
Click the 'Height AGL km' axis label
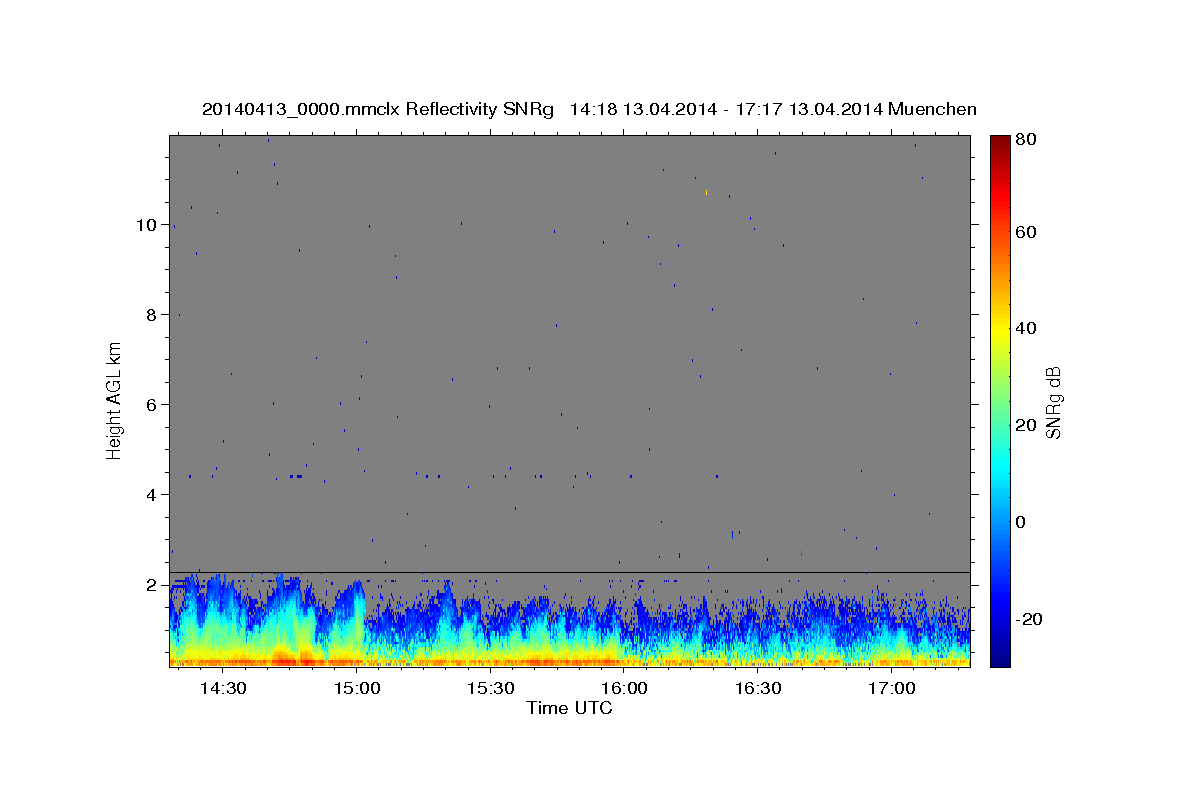click(115, 400)
